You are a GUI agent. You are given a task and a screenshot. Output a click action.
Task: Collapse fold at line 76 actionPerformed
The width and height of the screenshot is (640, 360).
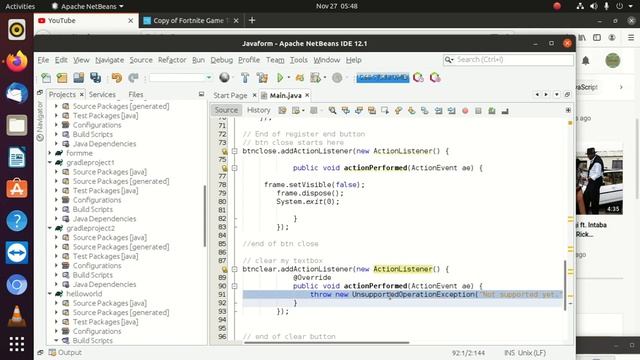[234, 168]
